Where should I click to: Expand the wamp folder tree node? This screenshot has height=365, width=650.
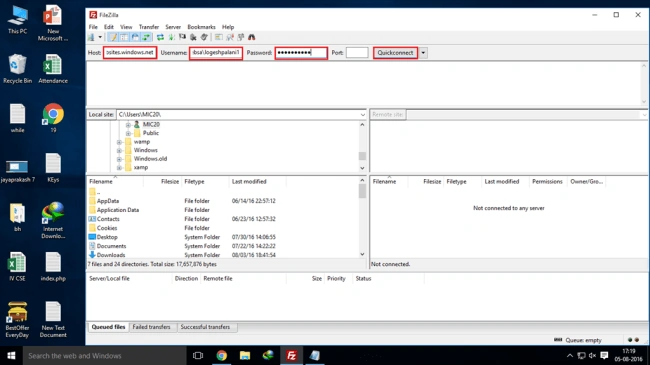click(x=119, y=142)
